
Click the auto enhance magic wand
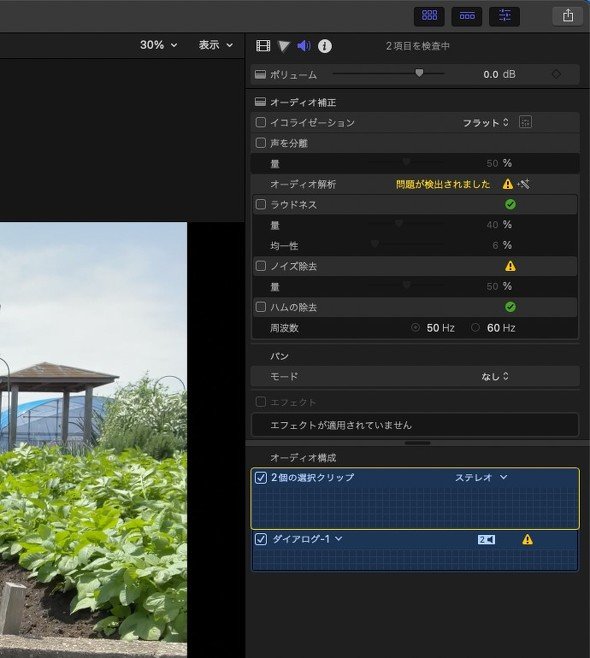(524, 184)
